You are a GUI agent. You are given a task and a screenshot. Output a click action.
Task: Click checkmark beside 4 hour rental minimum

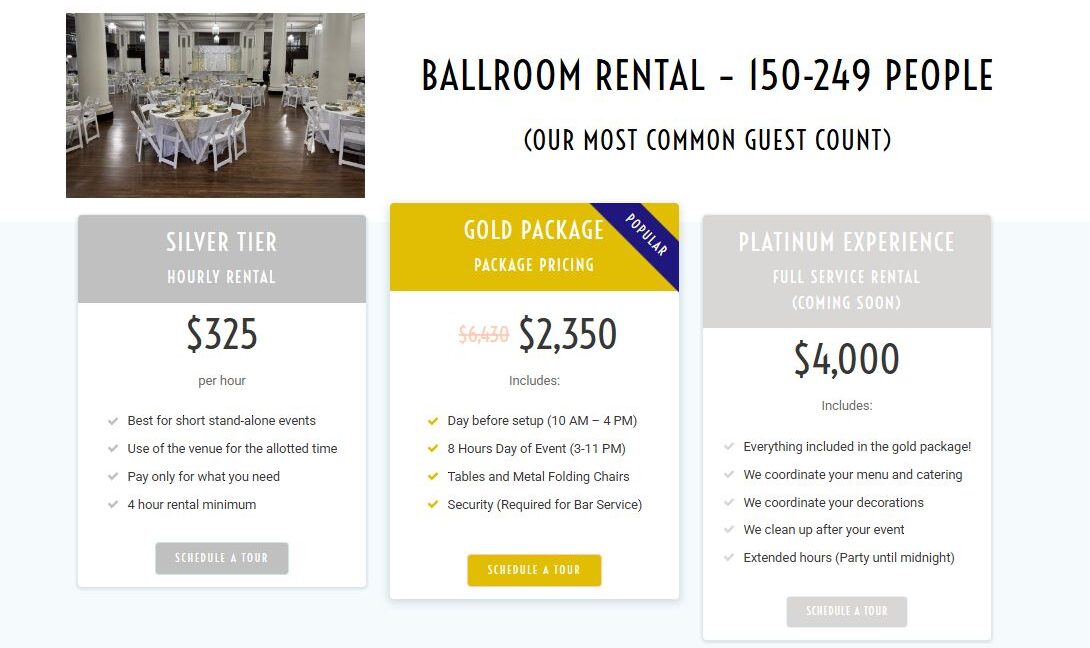(113, 504)
